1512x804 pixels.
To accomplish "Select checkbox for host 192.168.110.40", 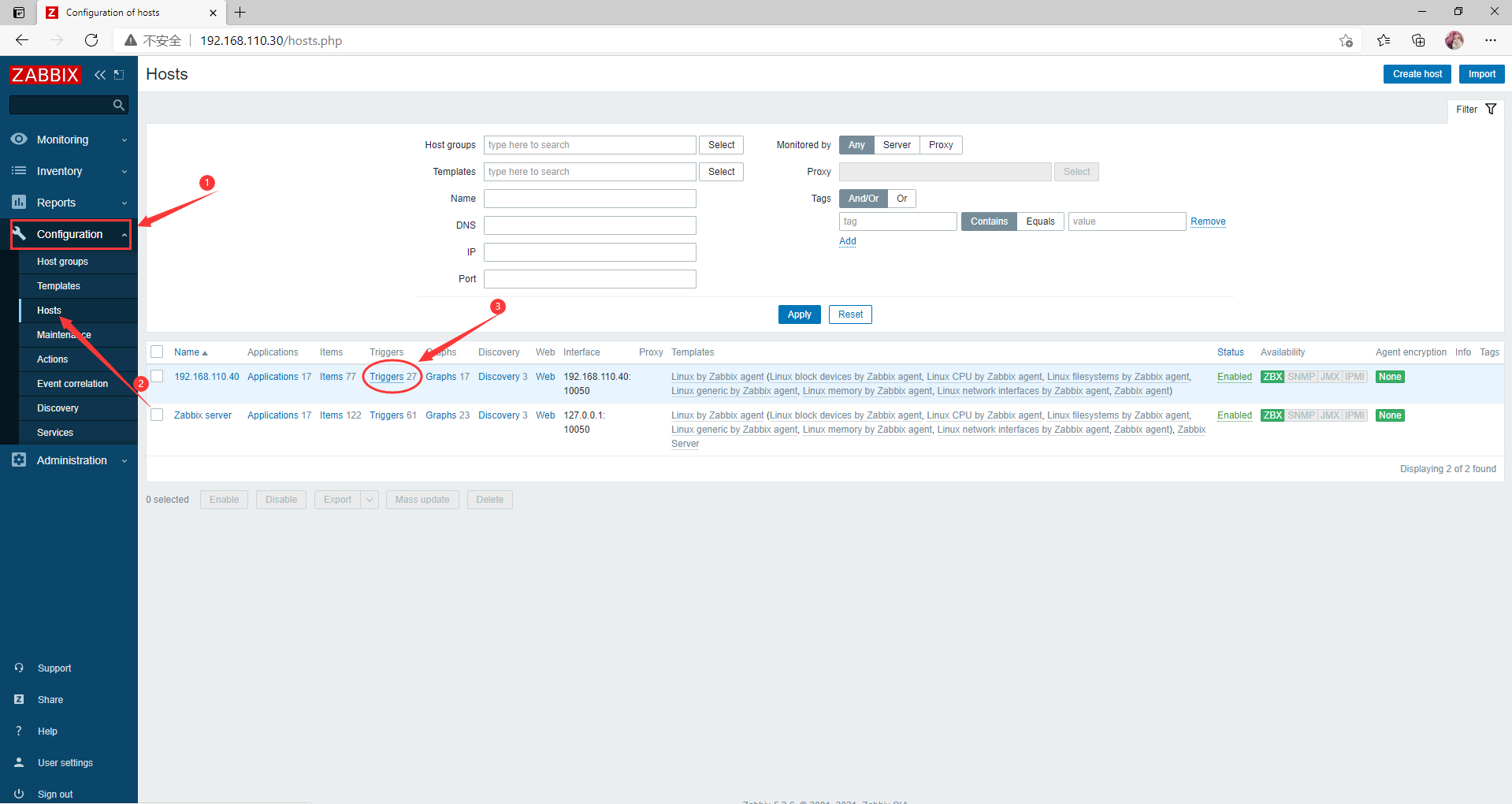I will (157, 376).
